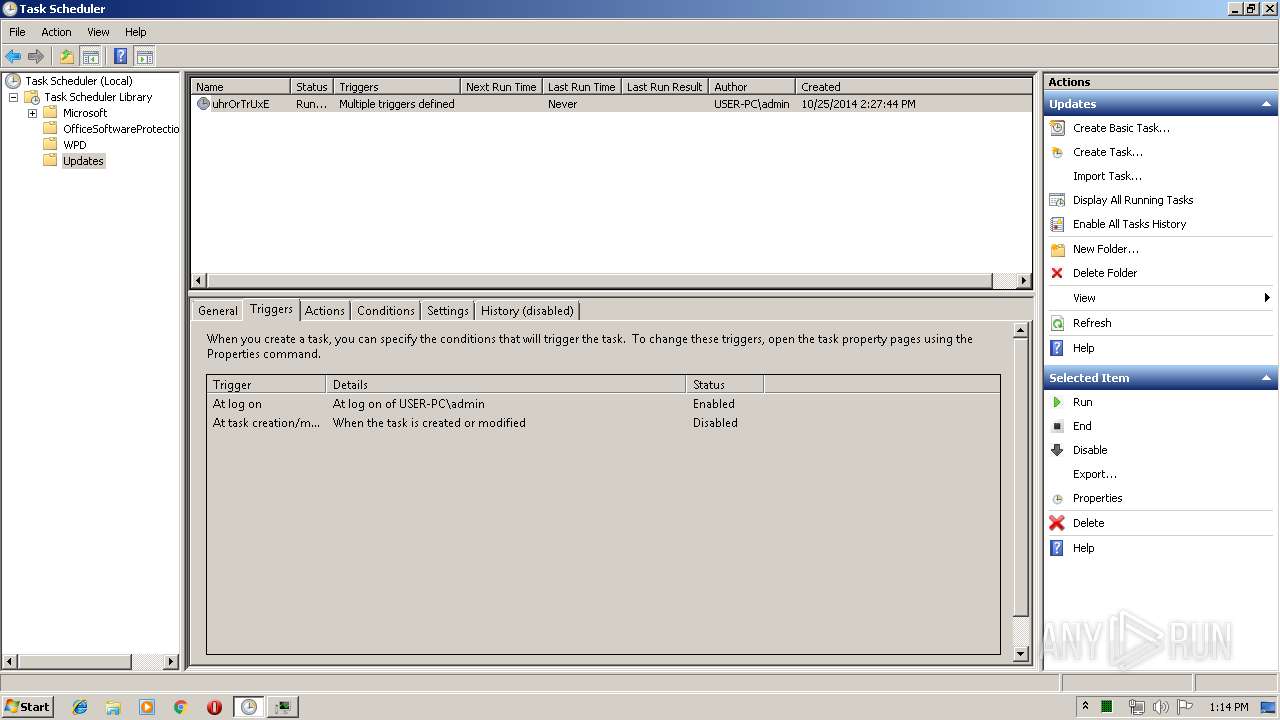Select the WPD folder in tree
Viewport: 1280px width, 720px height.
(75, 145)
